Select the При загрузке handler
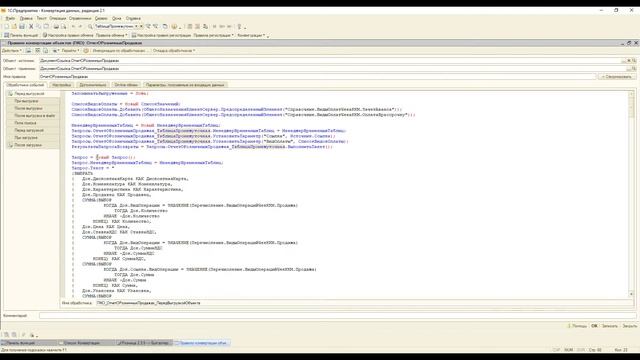Image resolution: width=640 pixels, height=360 pixels. click(33, 138)
